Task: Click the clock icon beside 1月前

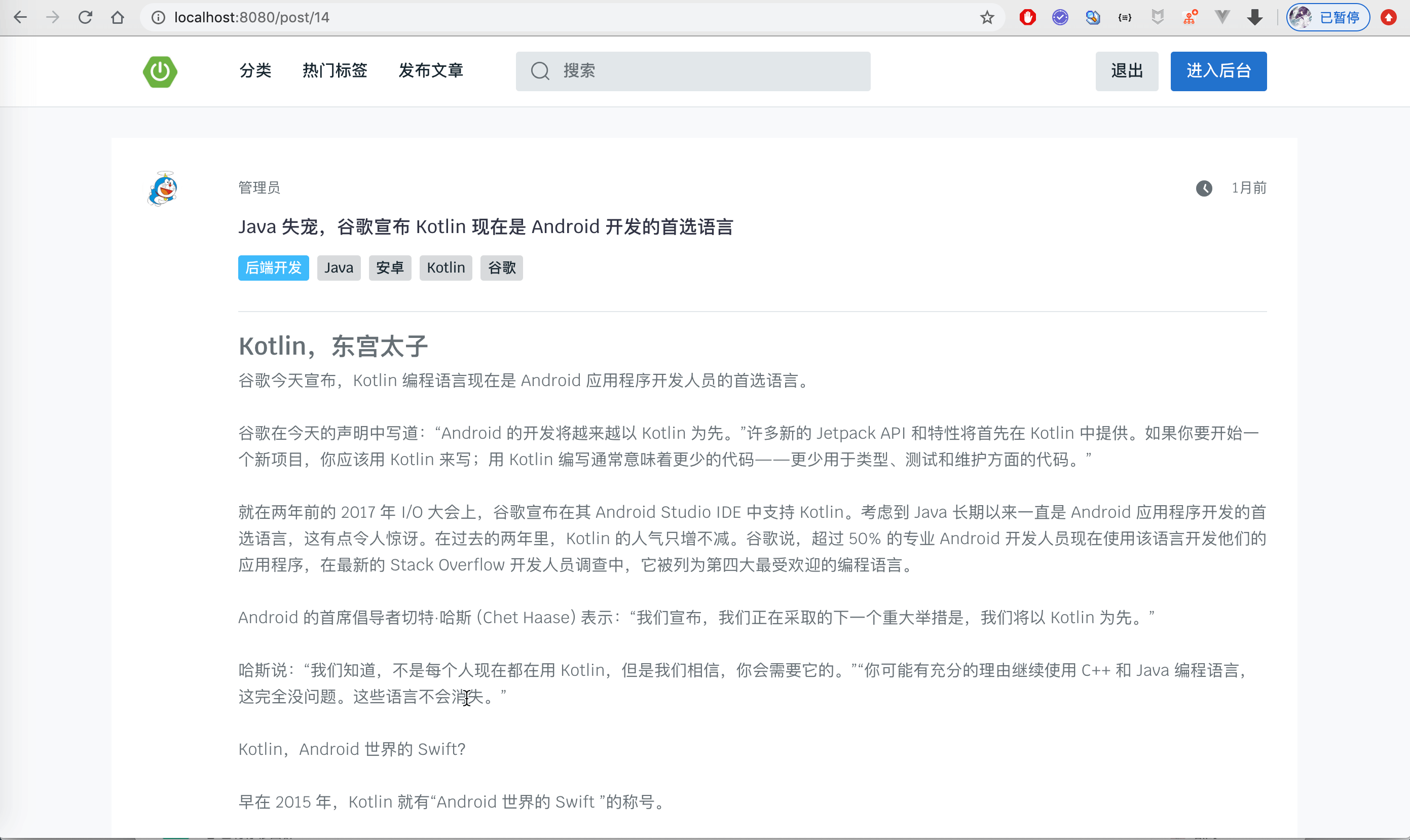Action: (1204, 188)
